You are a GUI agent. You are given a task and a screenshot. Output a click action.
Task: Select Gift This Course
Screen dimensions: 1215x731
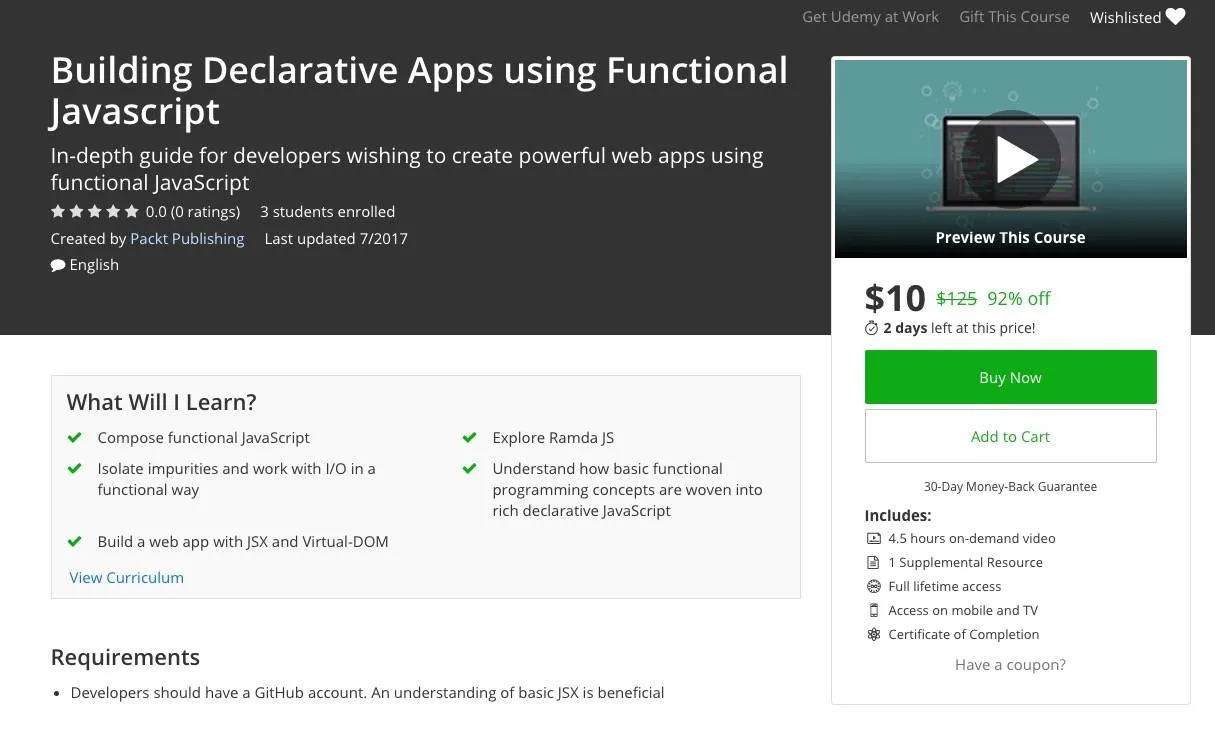1014,17
